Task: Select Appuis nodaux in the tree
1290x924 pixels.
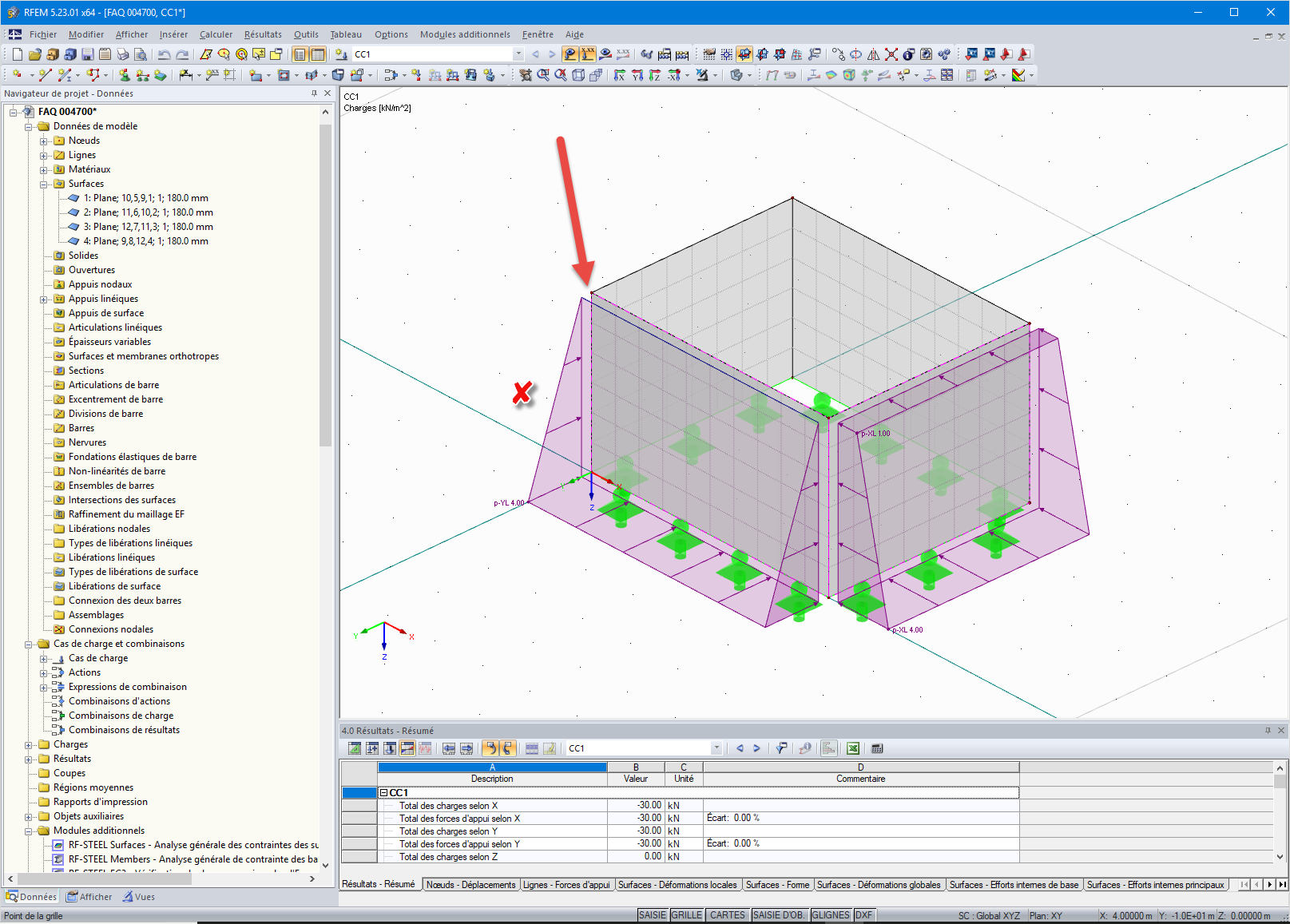Action: point(100,284)
